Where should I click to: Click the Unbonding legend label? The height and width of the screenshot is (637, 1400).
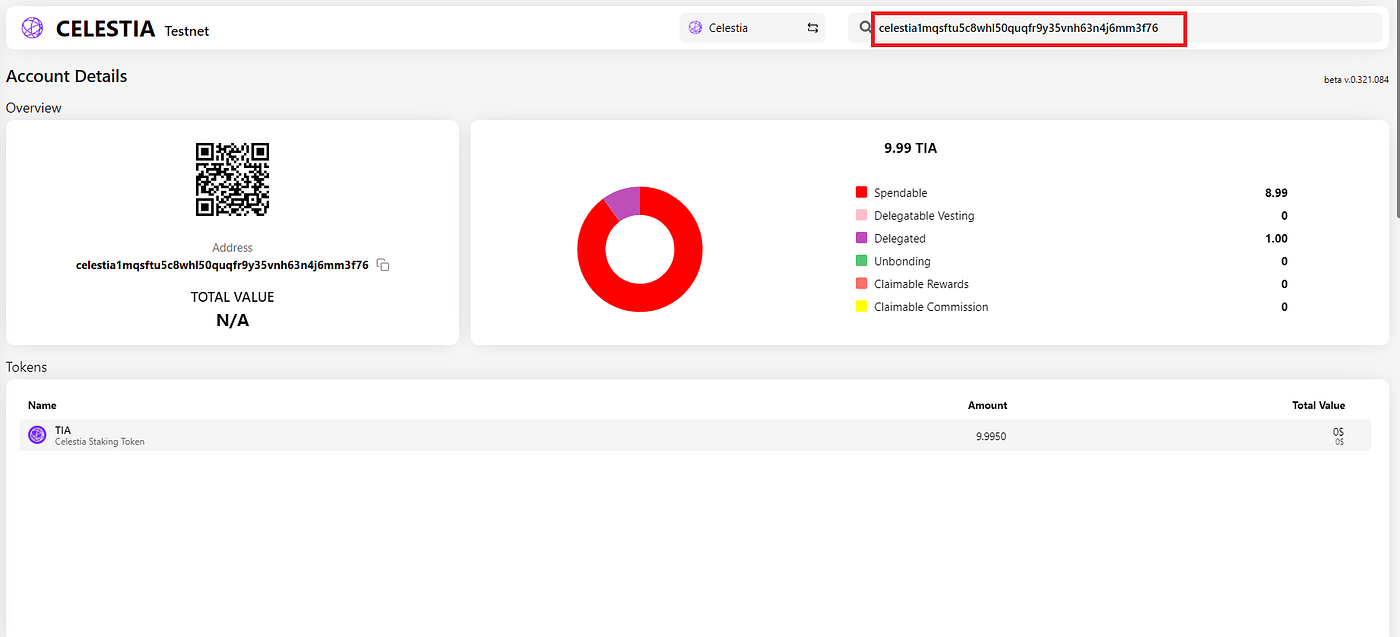click(x=902, y=261)
